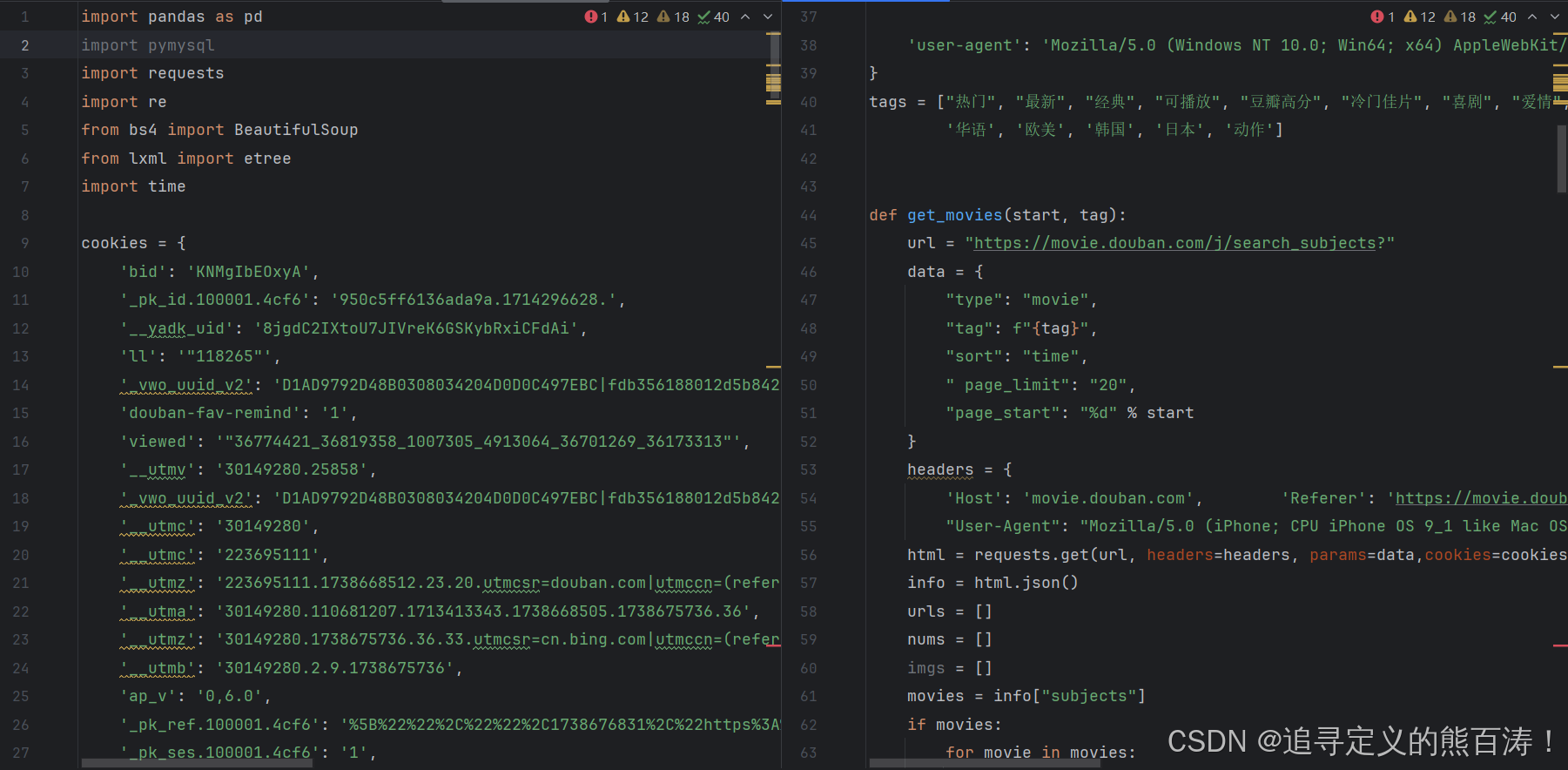Click gutter line number 2 in left pane

coord(24,45)
